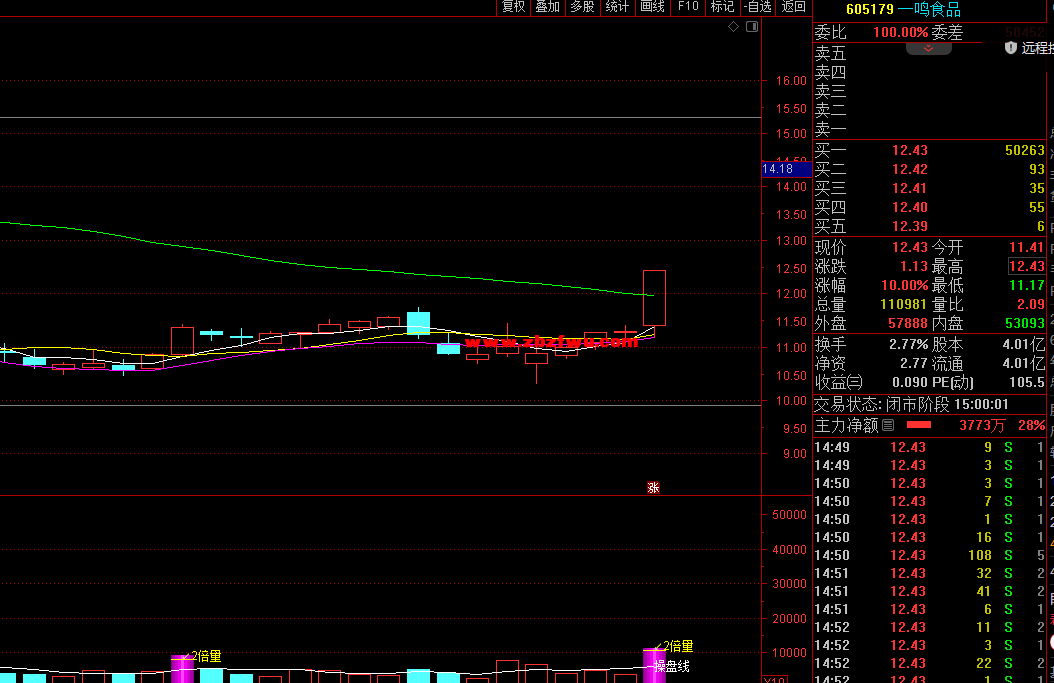
Task: Click PE(动) value 105.5
Action: [1026, 383]
